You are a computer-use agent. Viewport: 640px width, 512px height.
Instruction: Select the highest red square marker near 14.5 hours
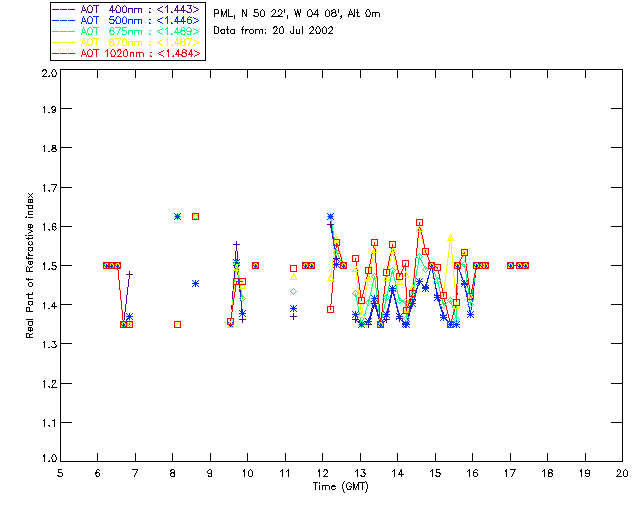point(420,223)
